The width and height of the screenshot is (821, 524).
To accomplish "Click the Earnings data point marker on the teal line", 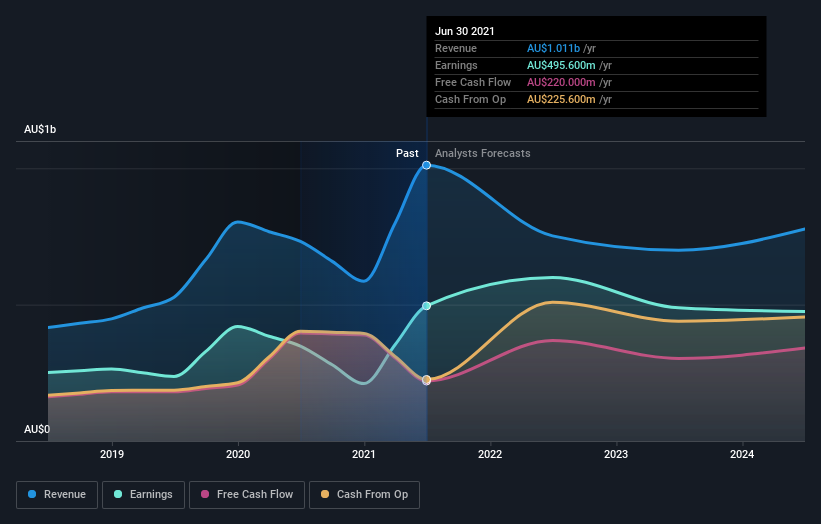I will 426,306.
